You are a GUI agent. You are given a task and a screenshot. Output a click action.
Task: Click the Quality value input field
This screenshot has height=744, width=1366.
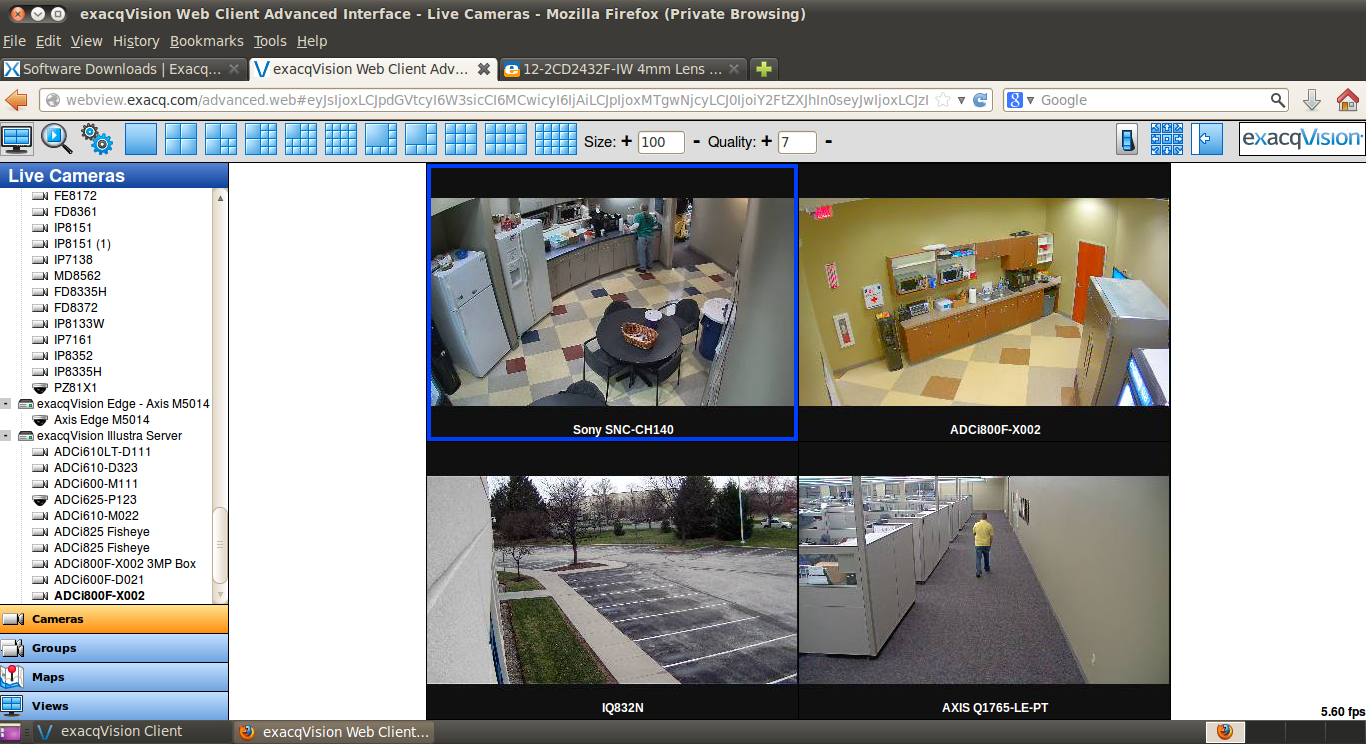(796, 142)
